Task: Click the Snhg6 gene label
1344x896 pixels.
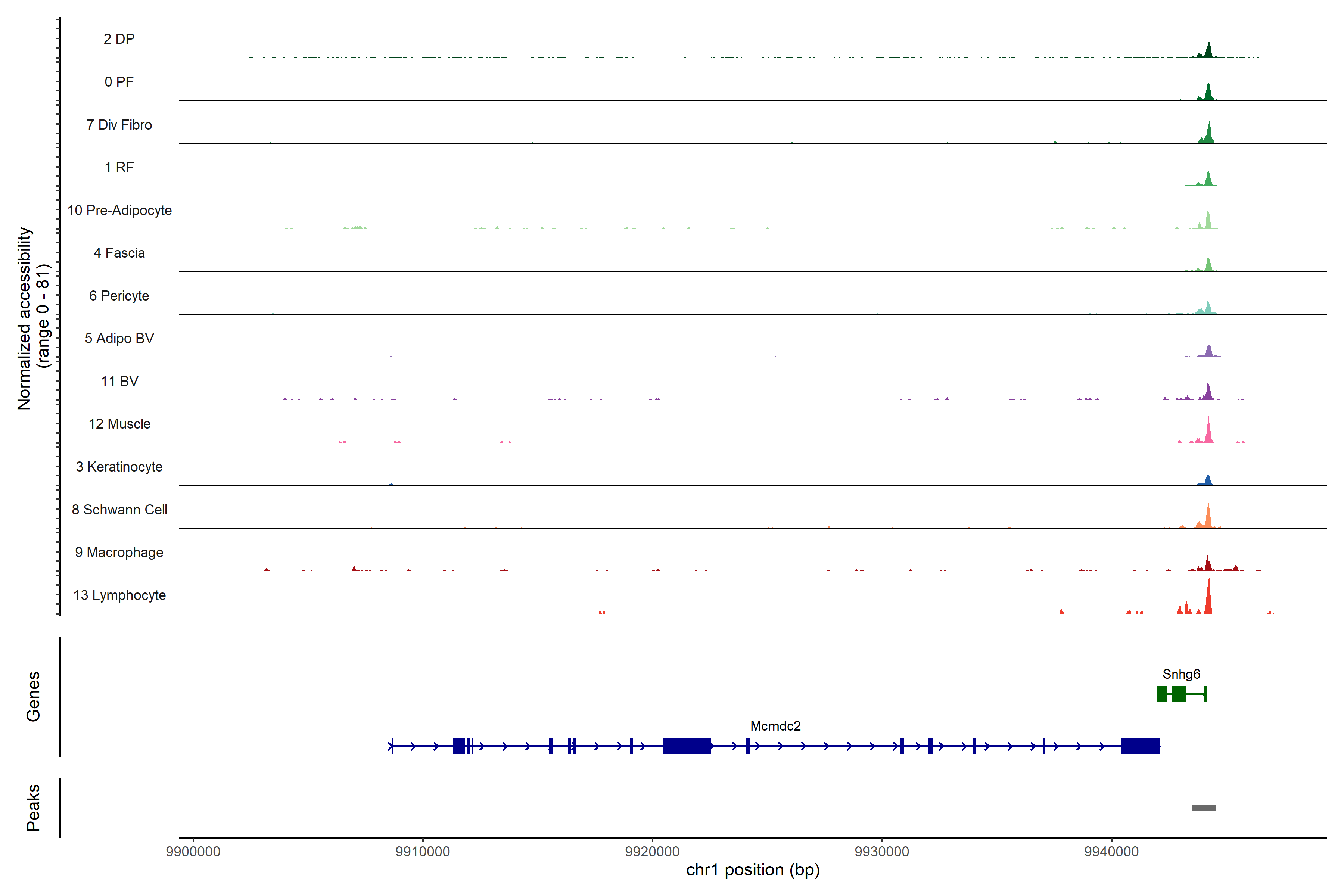Action: [1181, 674]
